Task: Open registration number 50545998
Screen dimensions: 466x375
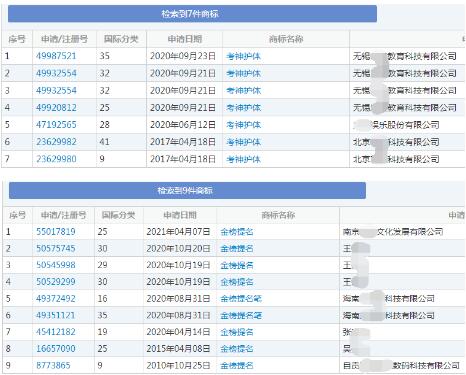Action: (56, 265)
